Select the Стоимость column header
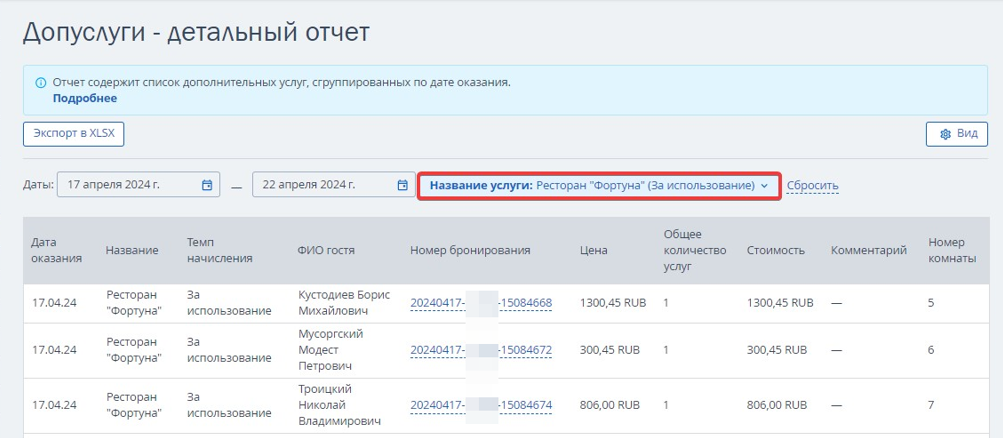Viewport: 1003px width, 438px height. pos(776,251)
